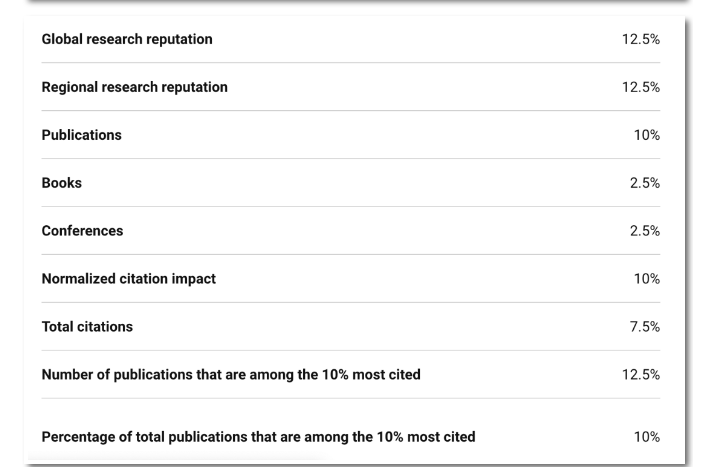
Task: Click the divider line below Total citations
Action: click(x=350, y=351)
